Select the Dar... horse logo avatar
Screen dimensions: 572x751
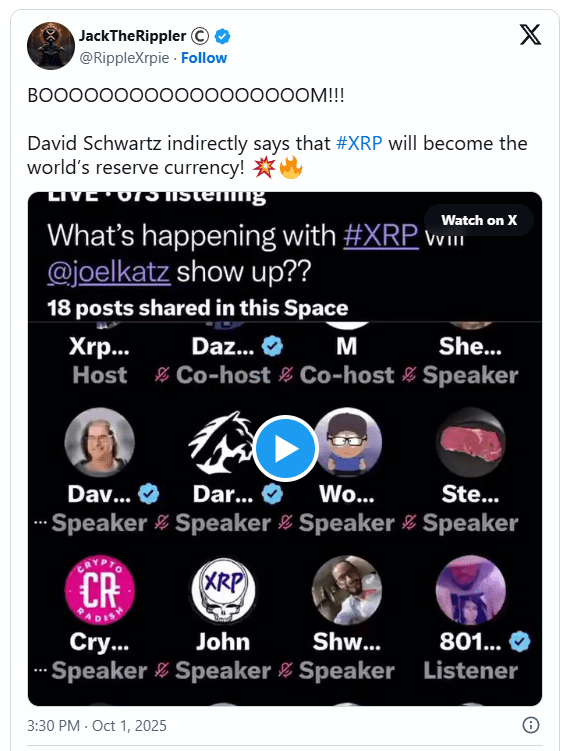[x=223, y=443]
